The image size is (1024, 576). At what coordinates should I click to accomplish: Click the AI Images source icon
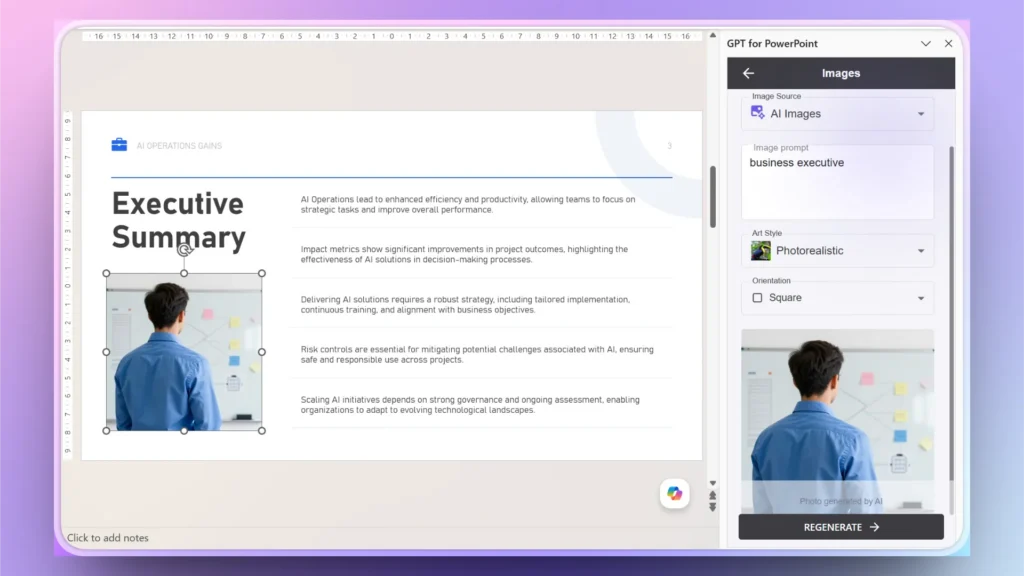(758, 112)
